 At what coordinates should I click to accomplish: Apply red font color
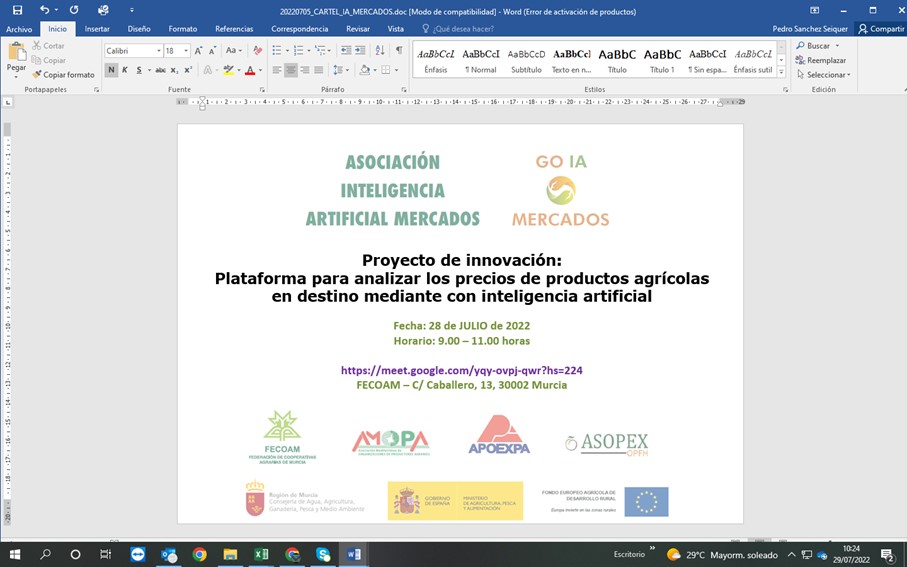[250, 70]
